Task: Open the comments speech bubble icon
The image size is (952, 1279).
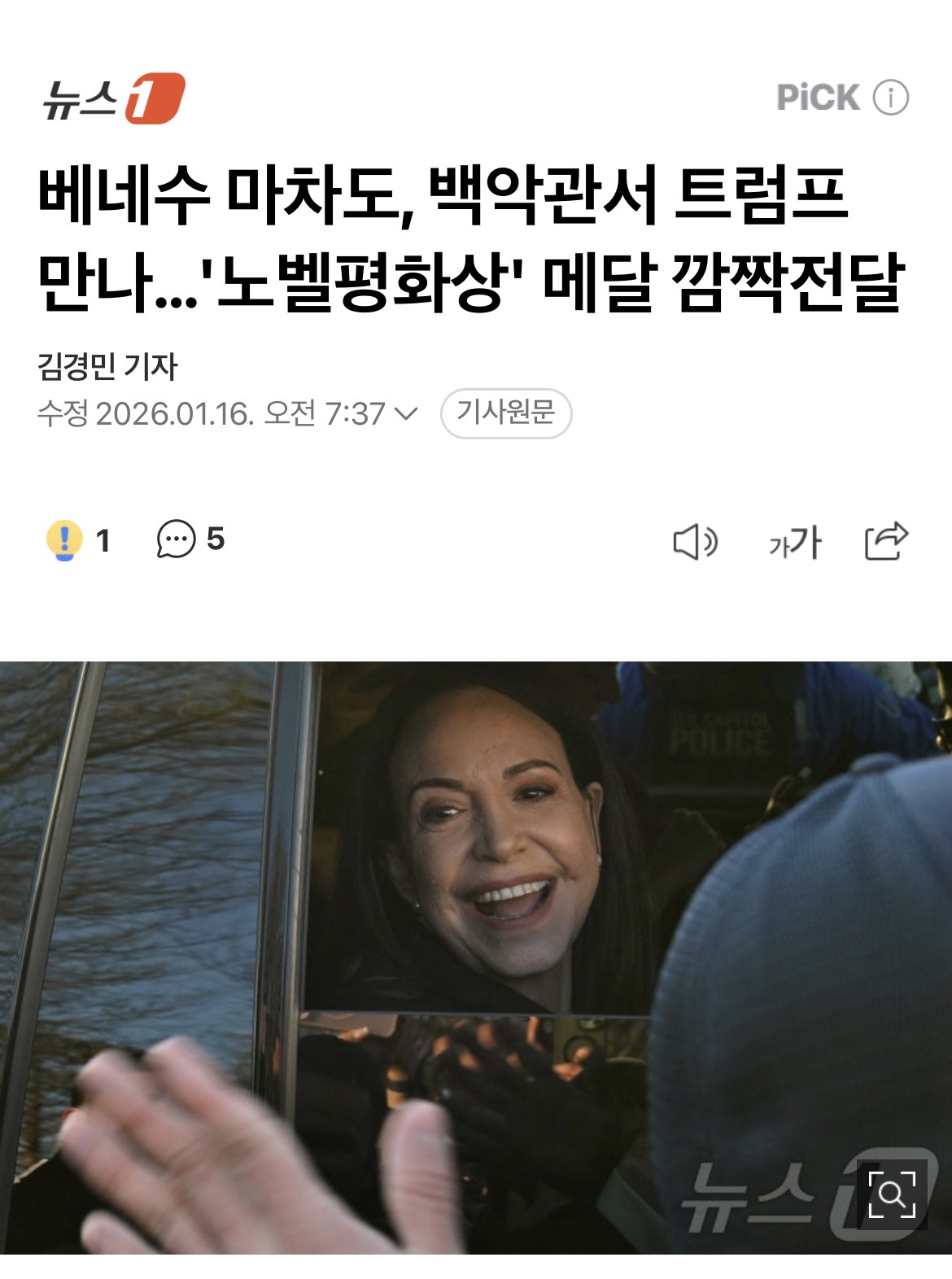Action: [x=176, y=539]
